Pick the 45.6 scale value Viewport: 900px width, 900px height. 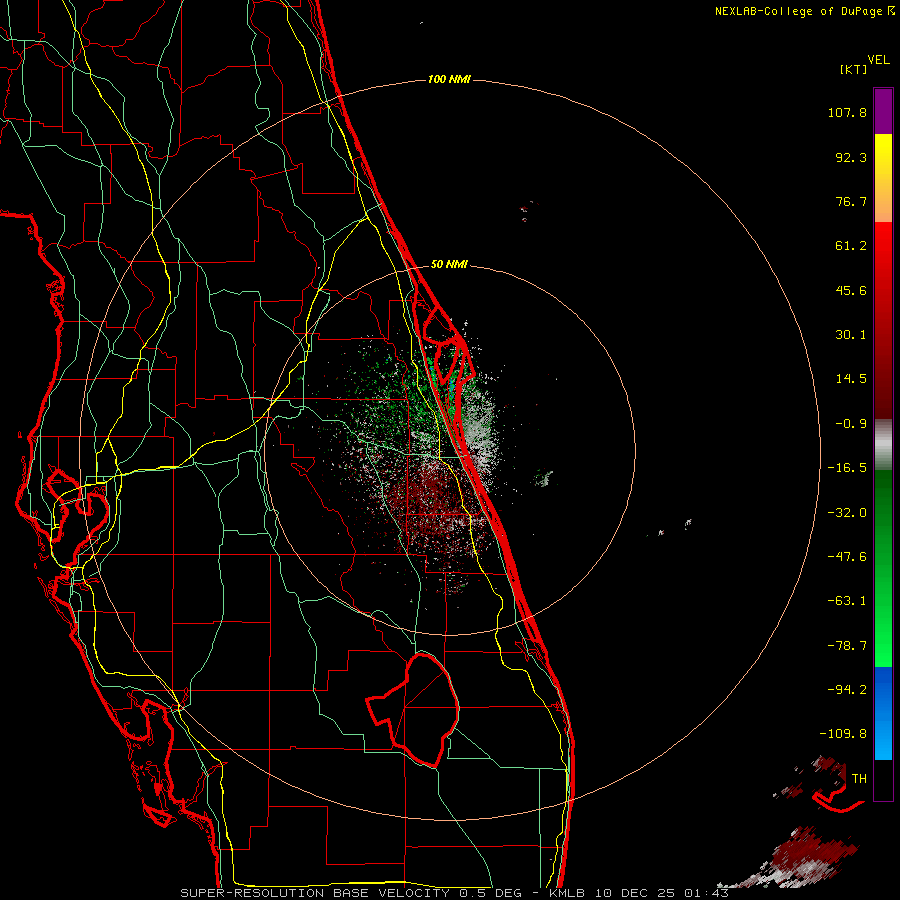click(x=851, y=290)
